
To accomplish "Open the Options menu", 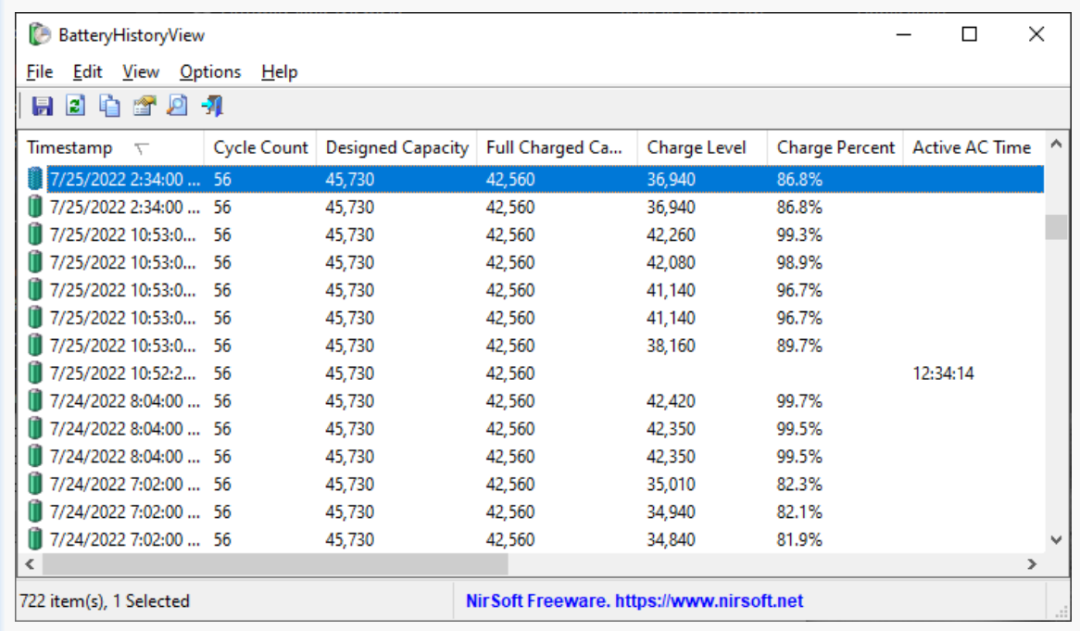I will [210, 72].
